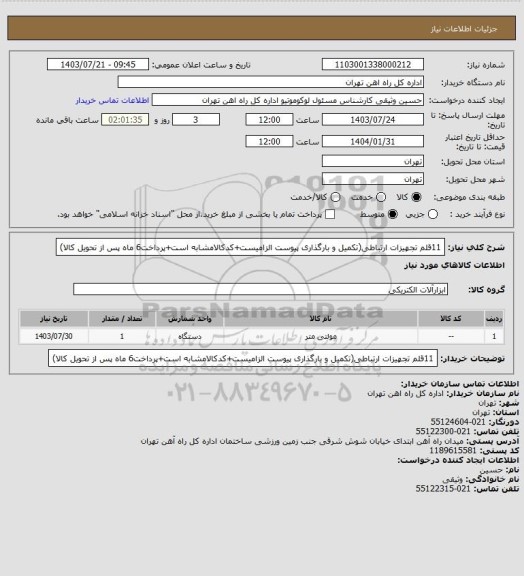Viewport: 524px width, 576px height.
Task: Click the گروه کالا field ابزارآلات الکتریکی
Action: pyautogui.click(x=260, y=289)
